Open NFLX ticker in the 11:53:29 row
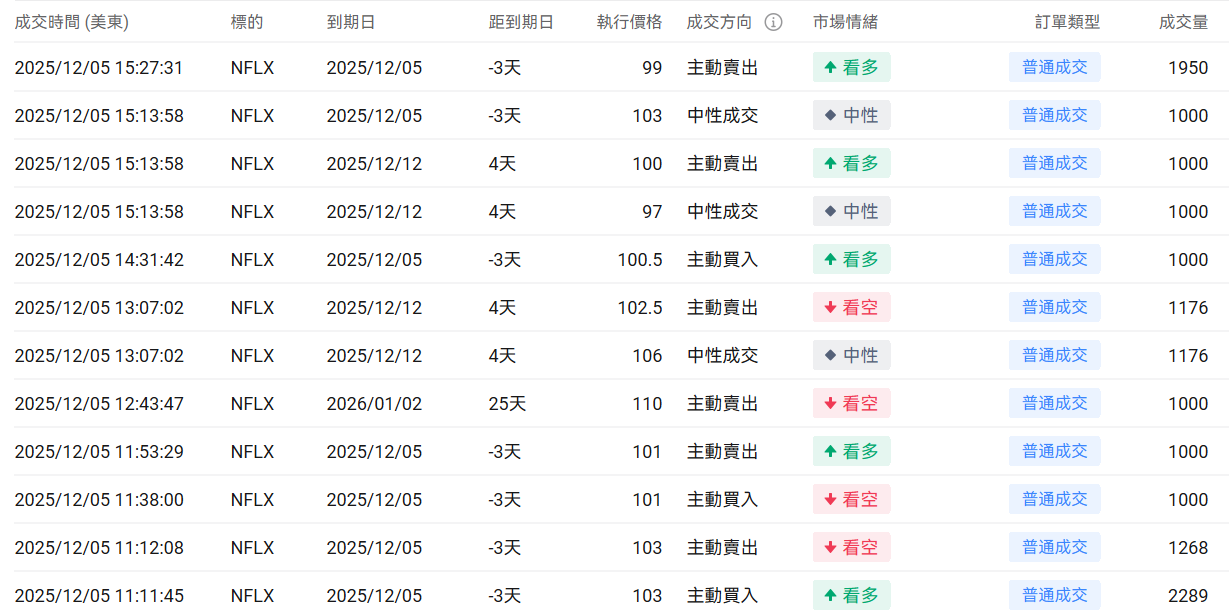1229x611 pixels. (x=252, y=451)
